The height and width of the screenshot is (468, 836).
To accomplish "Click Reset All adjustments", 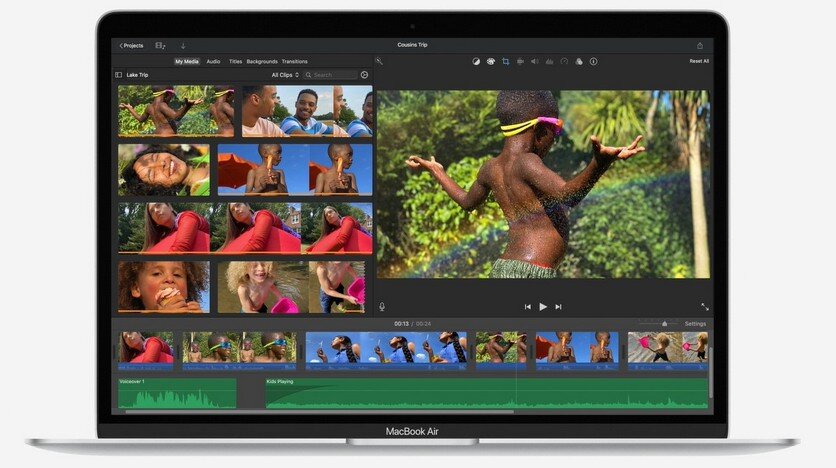I will (x=699, y=61).
